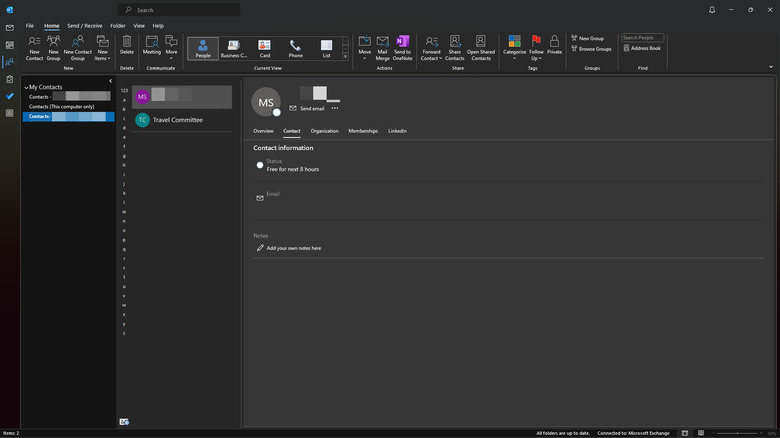
Task: Click the Search People input field
Action: point(642,38)
